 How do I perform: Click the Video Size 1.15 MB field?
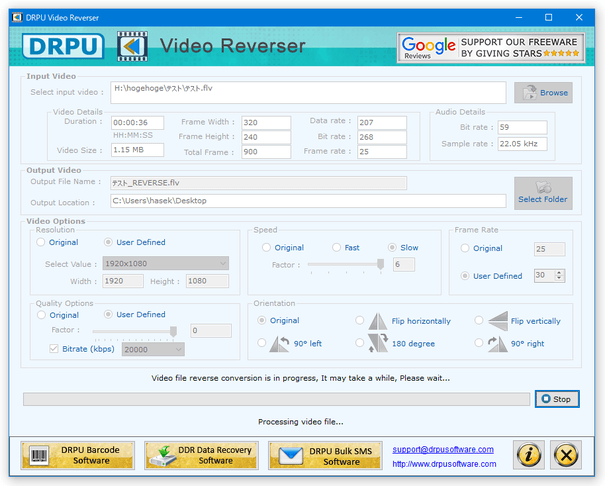(138, 150)
